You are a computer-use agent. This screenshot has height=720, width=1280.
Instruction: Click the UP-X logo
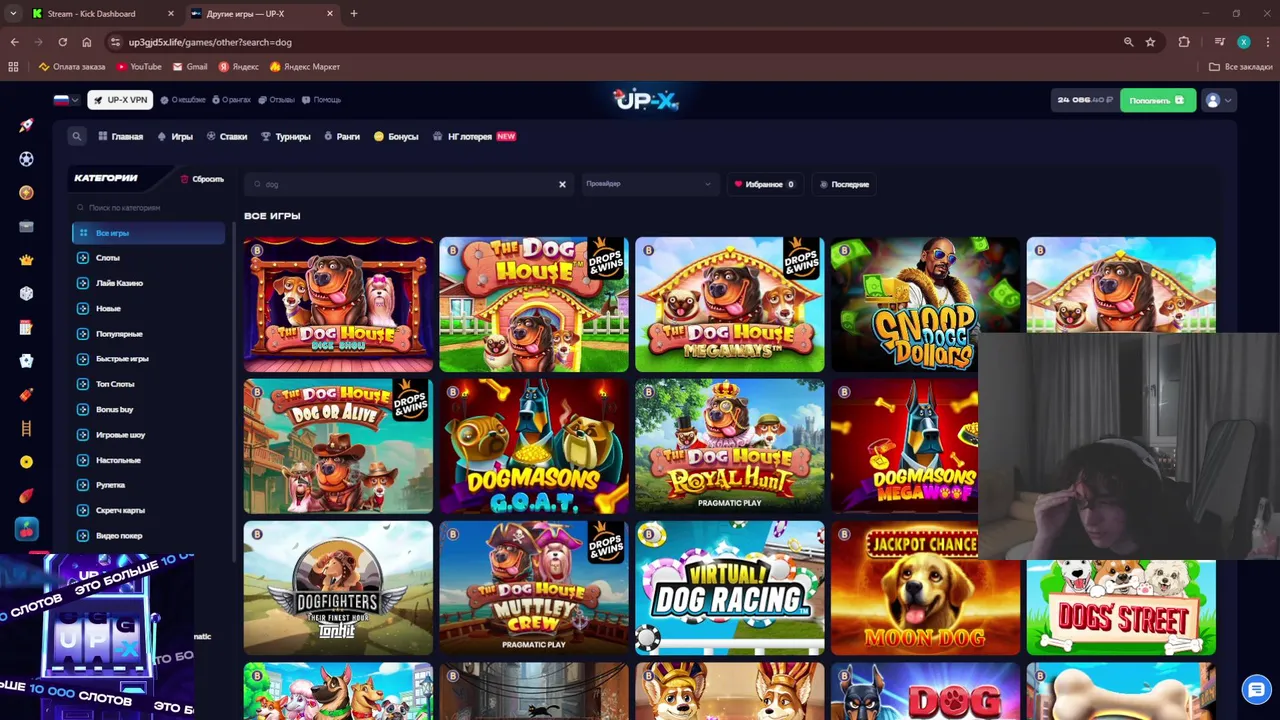pyautogui.click(x=646, y=99)
